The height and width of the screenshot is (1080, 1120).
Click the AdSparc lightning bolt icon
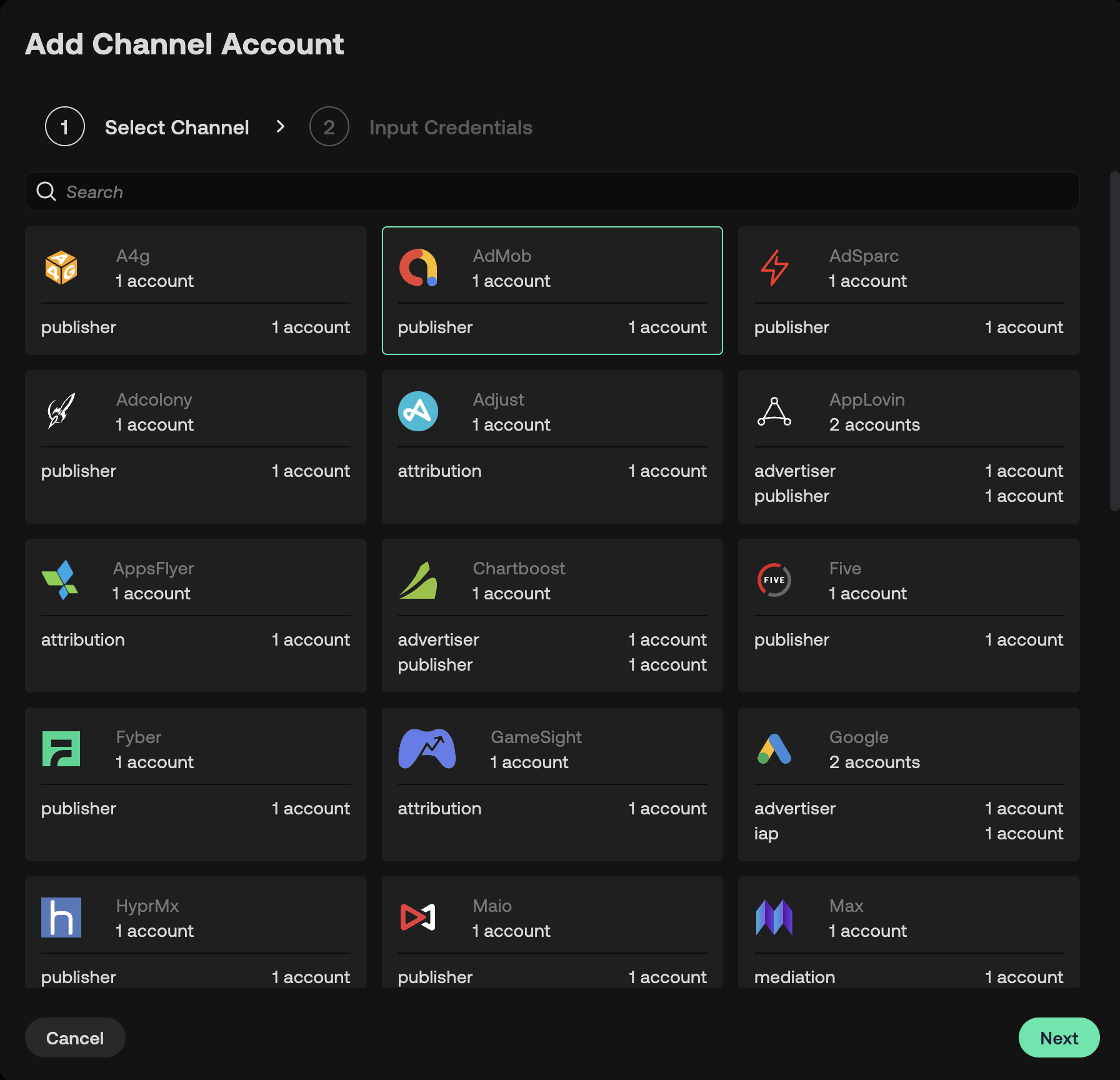[x=774, y=267]
